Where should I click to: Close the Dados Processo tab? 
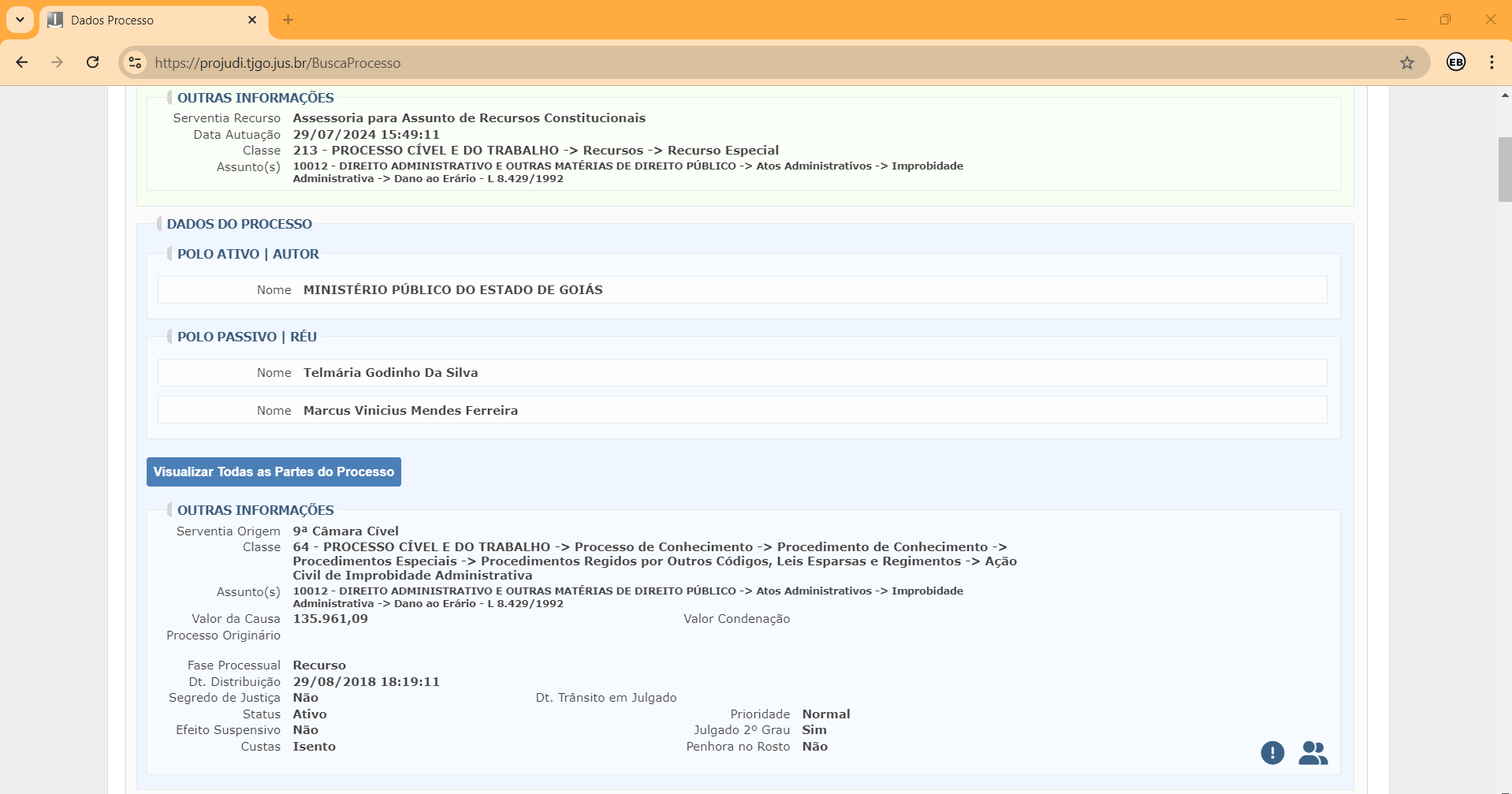point(252,20)
